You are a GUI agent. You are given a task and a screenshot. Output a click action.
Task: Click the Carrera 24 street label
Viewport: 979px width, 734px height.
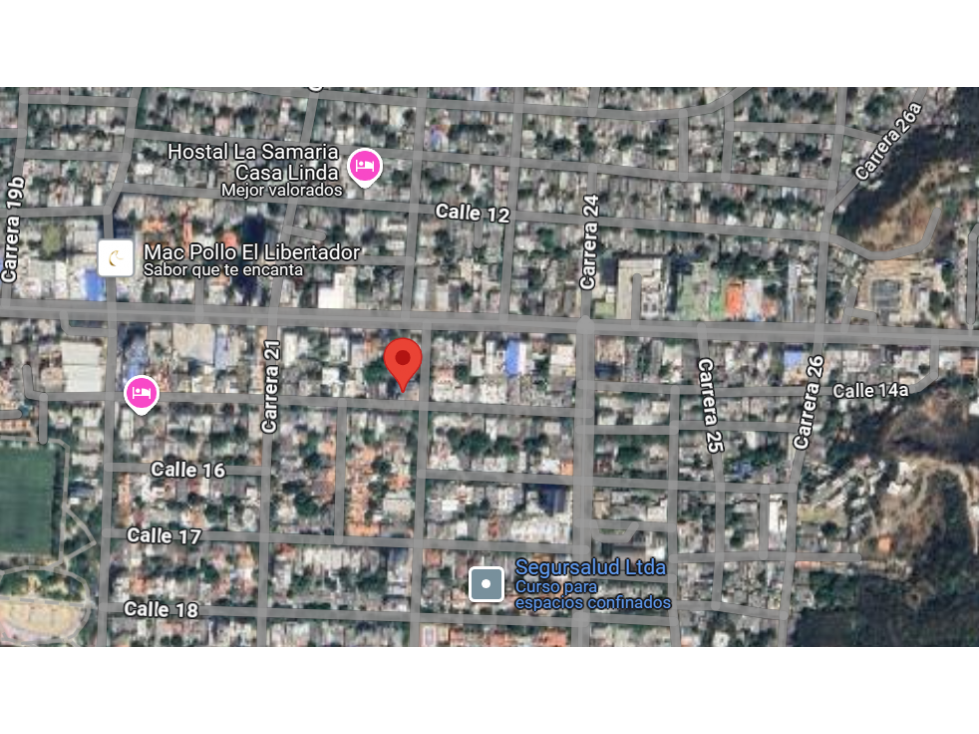(589, 242)
